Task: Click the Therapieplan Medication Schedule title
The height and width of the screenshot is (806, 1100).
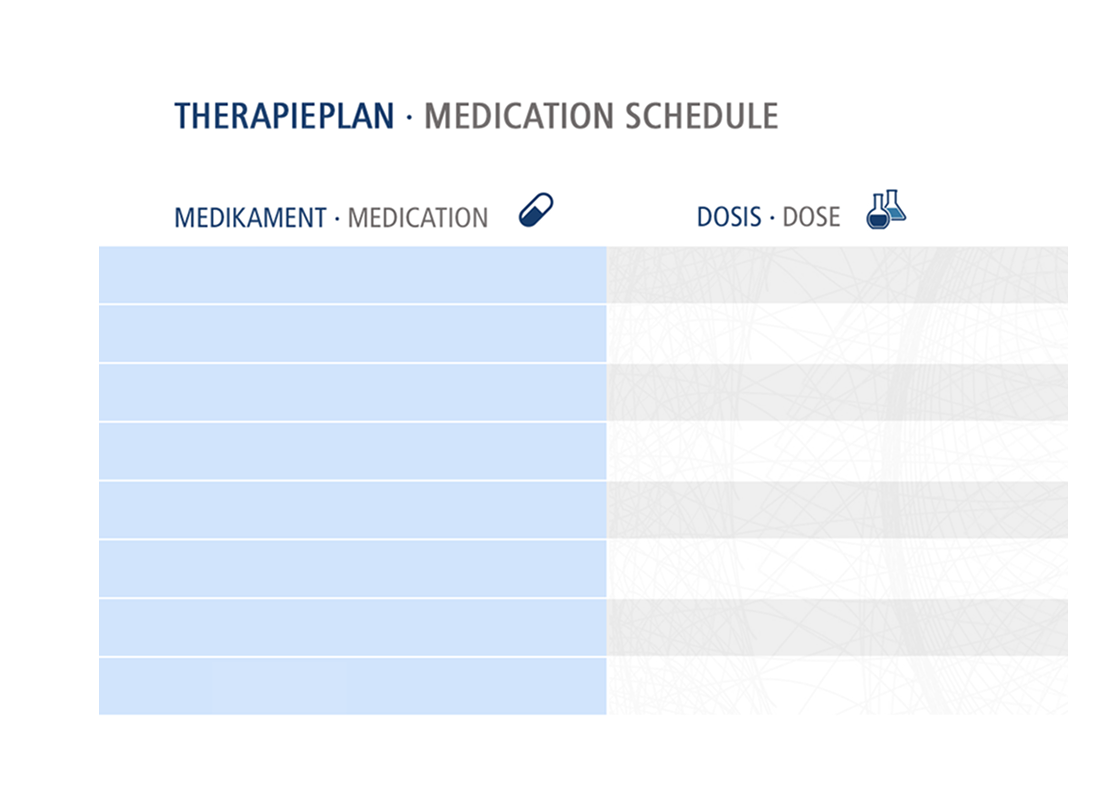Action: (476, 116)
